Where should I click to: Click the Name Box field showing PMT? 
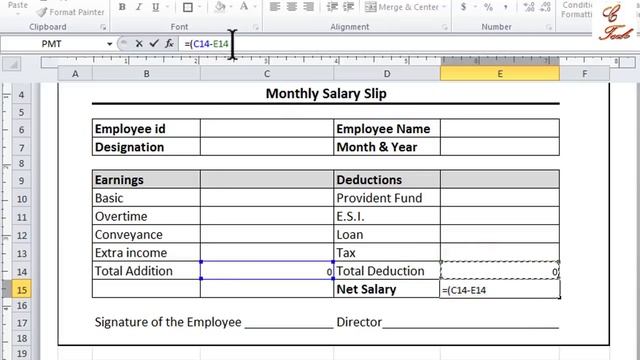[52, 44]
